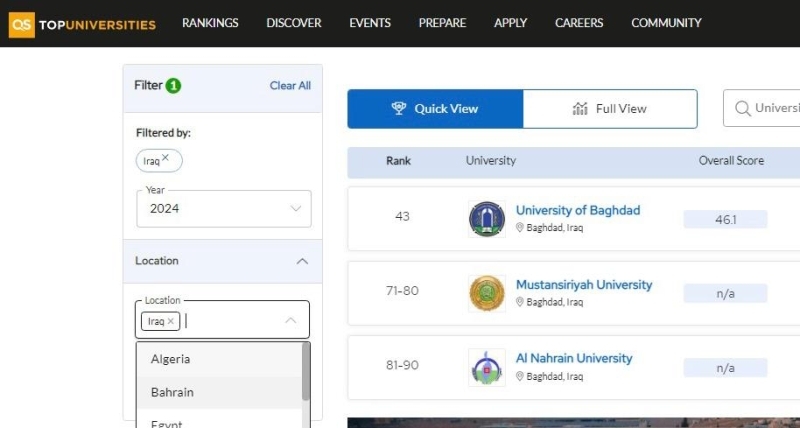Close the Location dropdown list arrow
The height and width of the screenshot is (428, 800).
tap(290, 320)
